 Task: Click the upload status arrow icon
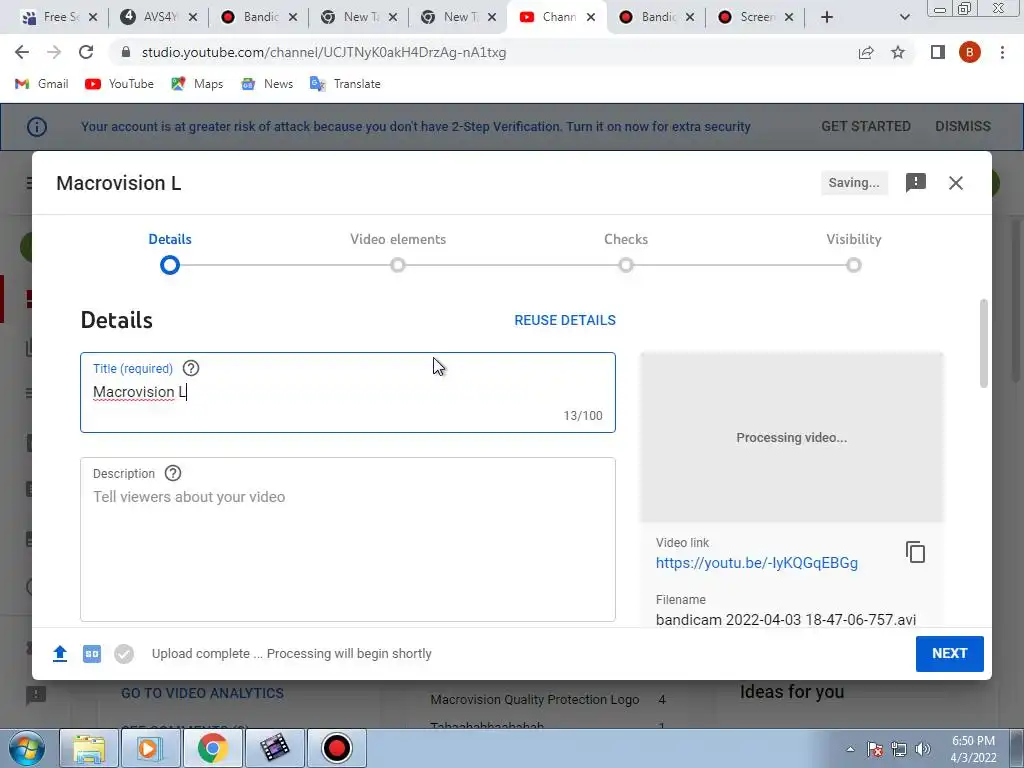(x=59, y=654)
